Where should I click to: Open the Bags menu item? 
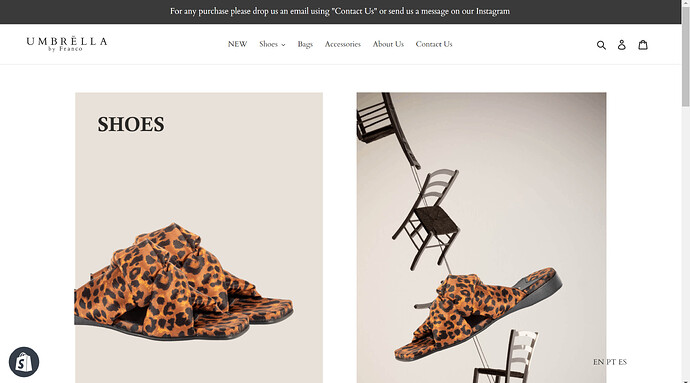pyautogui.click(x=305, y=44)
